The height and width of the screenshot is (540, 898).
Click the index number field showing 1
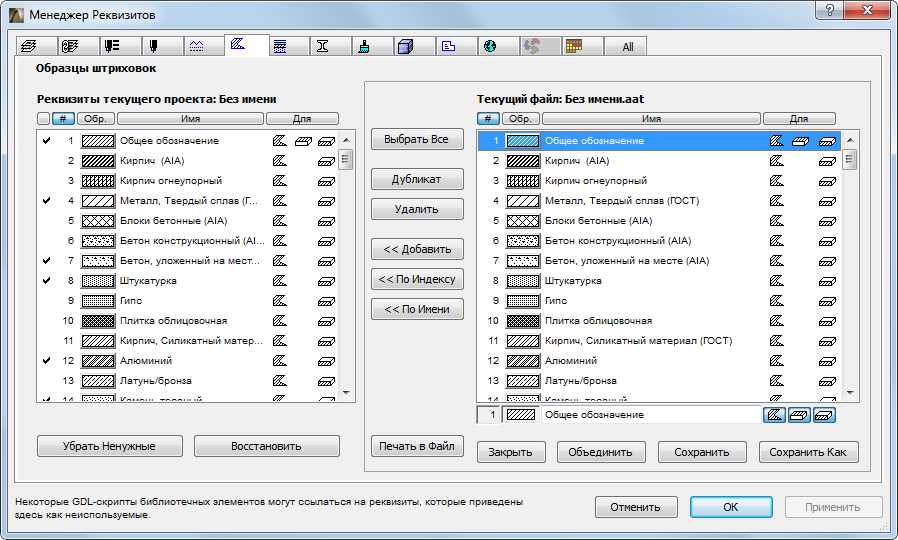(x=489, y=415)
